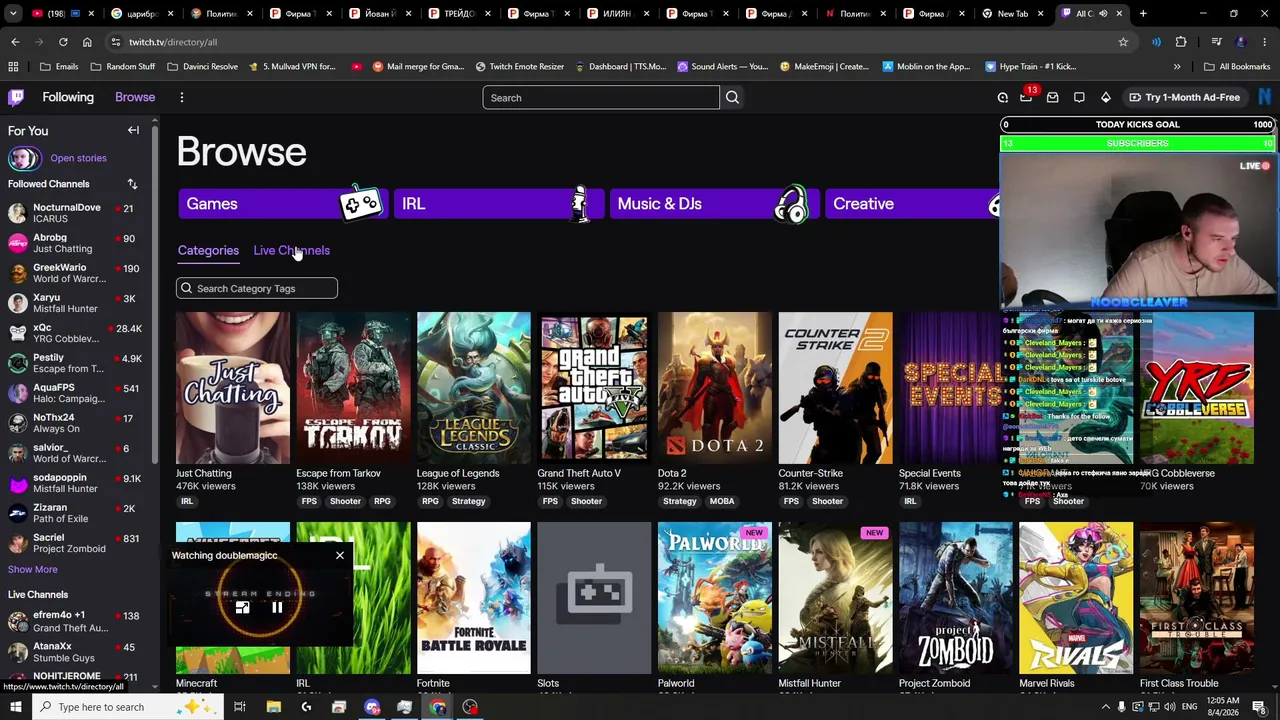
Task: Go back to the previous page
Action: pos(15,42)
